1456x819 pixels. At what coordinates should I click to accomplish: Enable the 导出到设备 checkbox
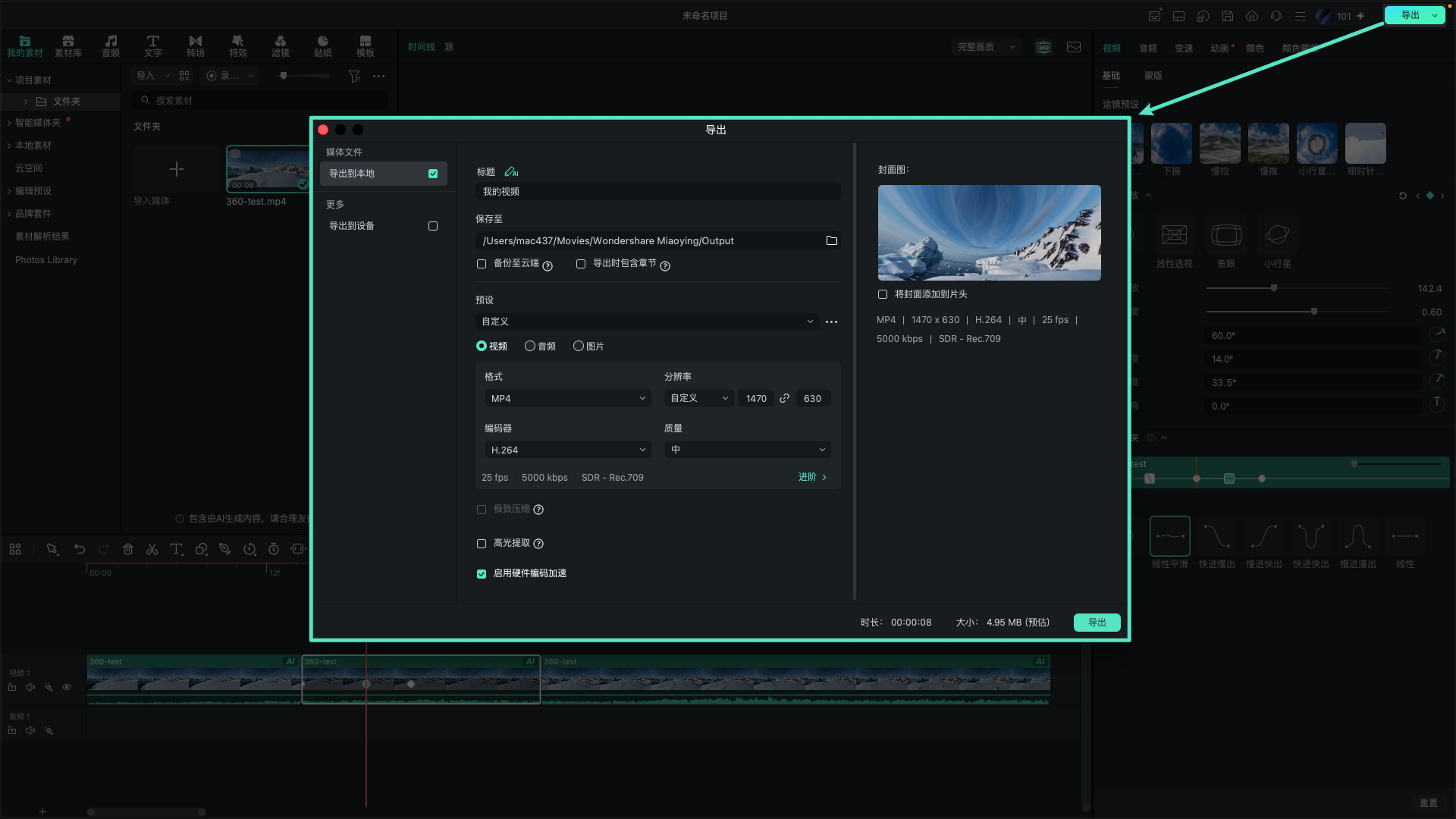coord(433,226)
